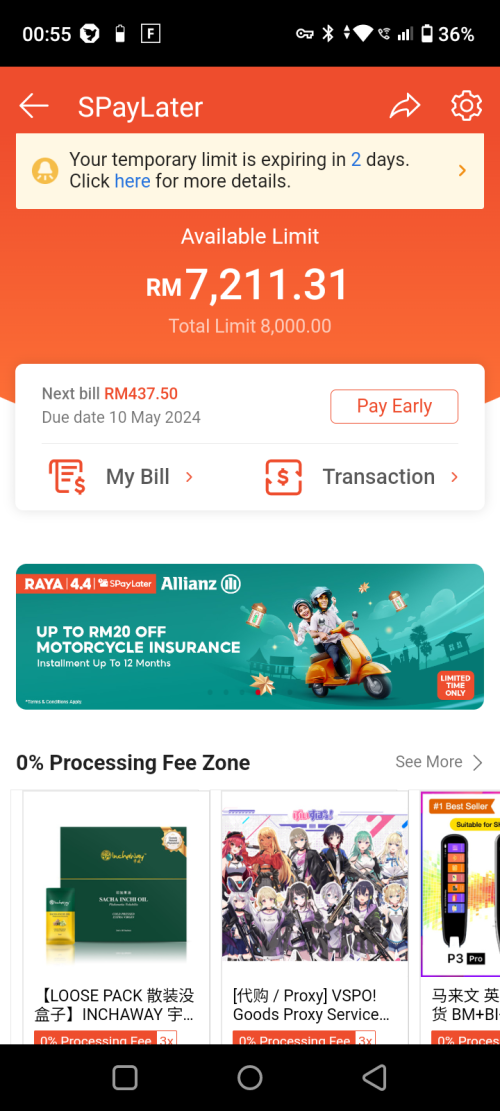Viewport: 500px width, 1111px height.
Task: Tap the back arrow beside SPayLater
Action: 33,106
